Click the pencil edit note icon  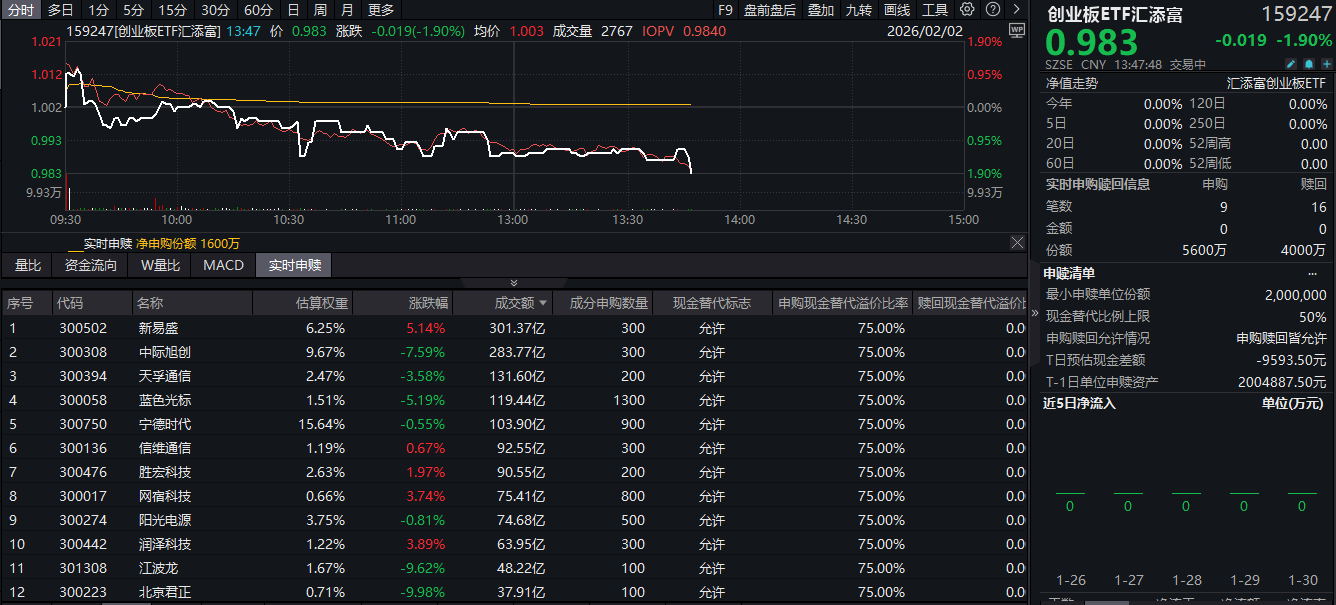click(1291, 64)
